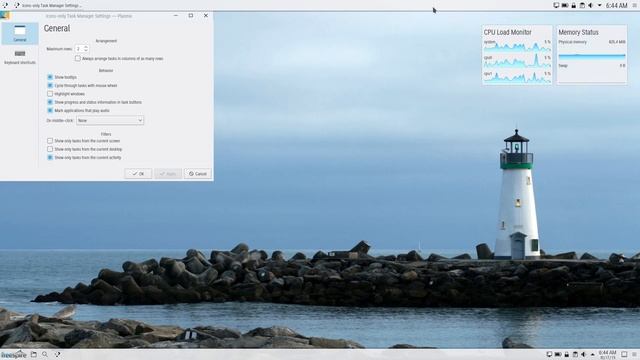Click the 6:44 AM clock in top panel

coord(616,6)
